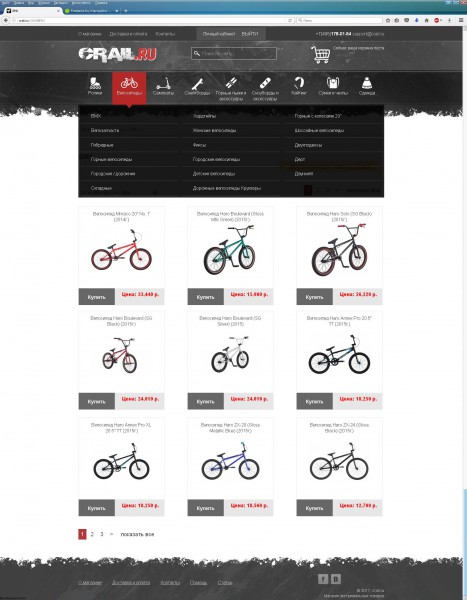
Task: Click the shopping cart icon
Action: point(321,54)
